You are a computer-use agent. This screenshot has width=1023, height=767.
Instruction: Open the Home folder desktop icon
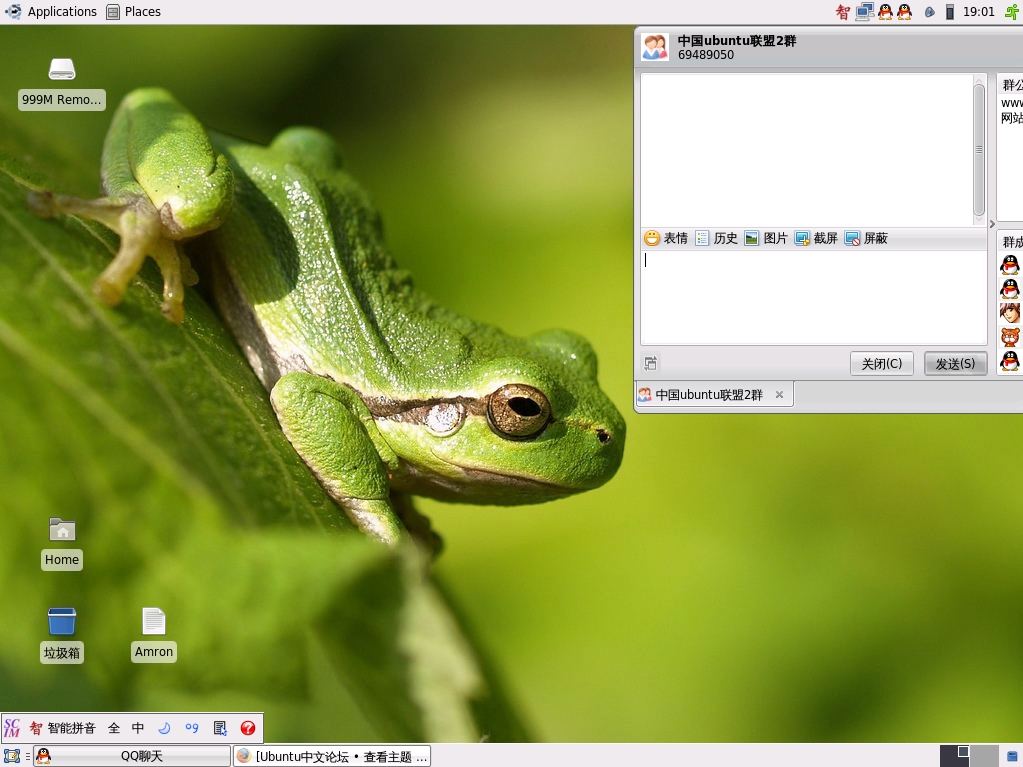coord(62,543)
